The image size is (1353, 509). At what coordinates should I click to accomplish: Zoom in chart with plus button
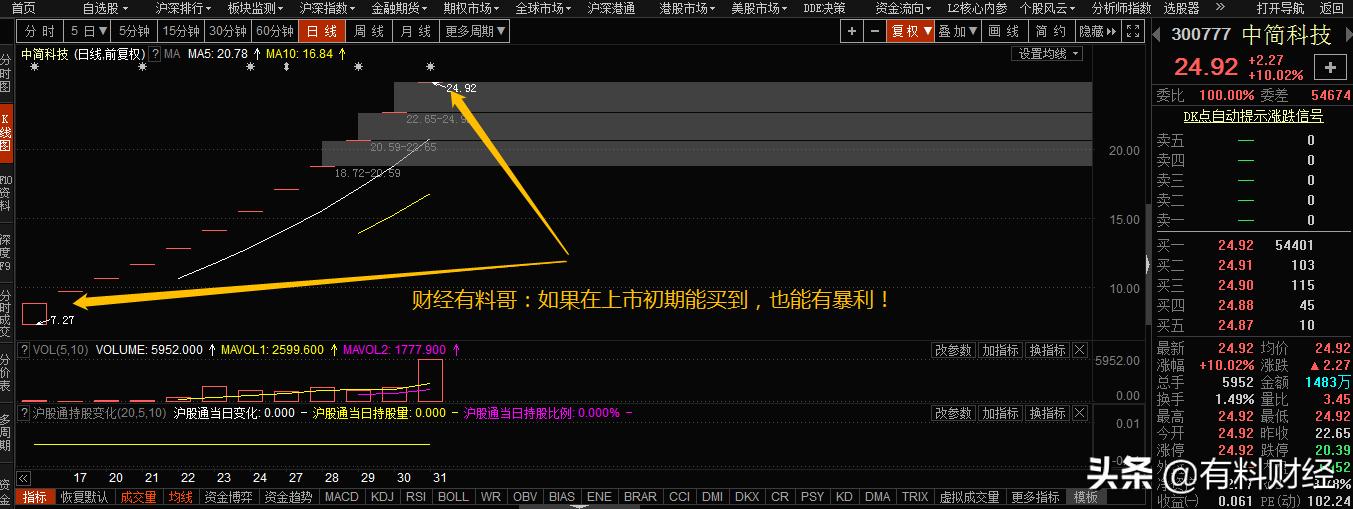tap(851, 31)
